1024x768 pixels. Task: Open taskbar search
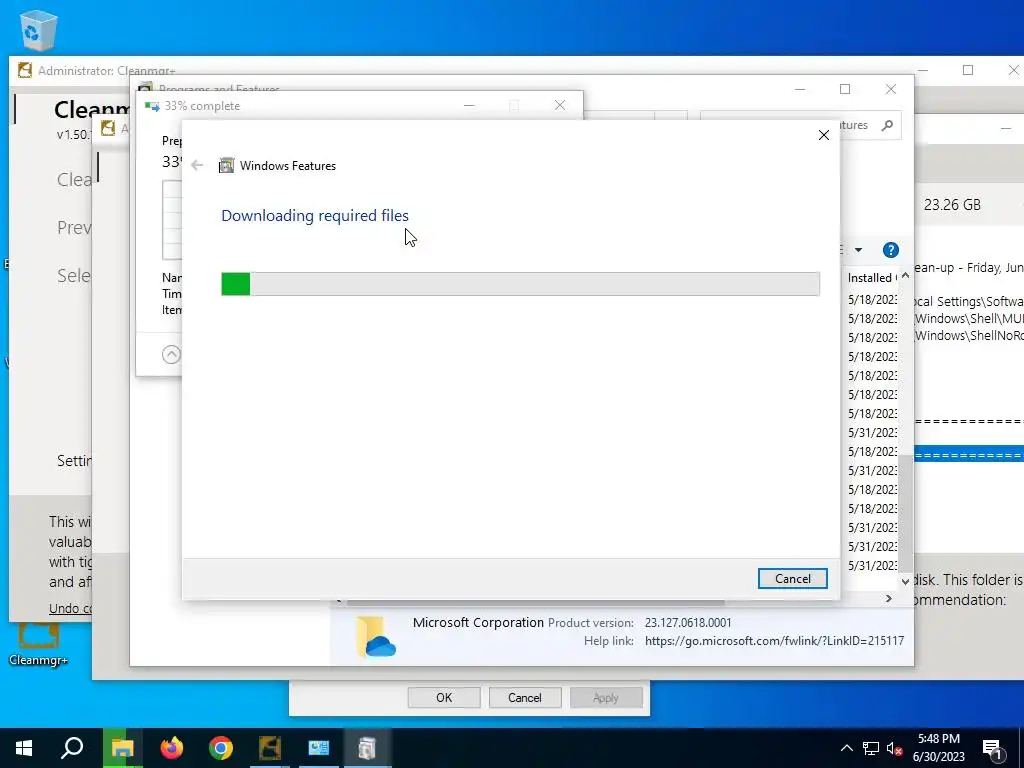(72, 748)
